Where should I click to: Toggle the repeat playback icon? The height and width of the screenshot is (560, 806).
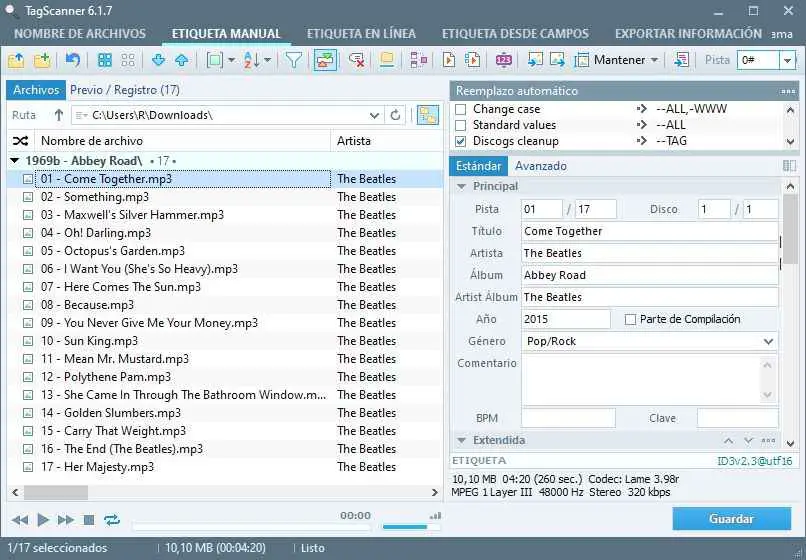coord(111,519)
